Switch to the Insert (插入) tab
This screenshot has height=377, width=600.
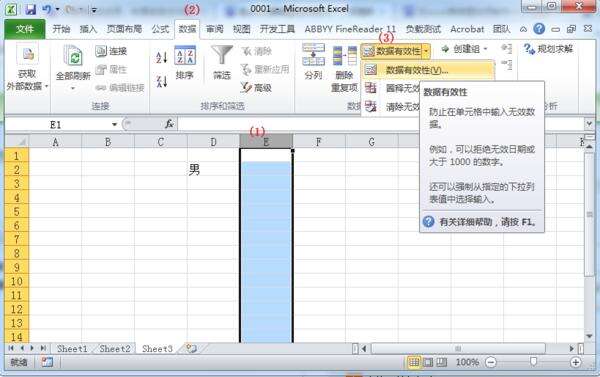88,29
